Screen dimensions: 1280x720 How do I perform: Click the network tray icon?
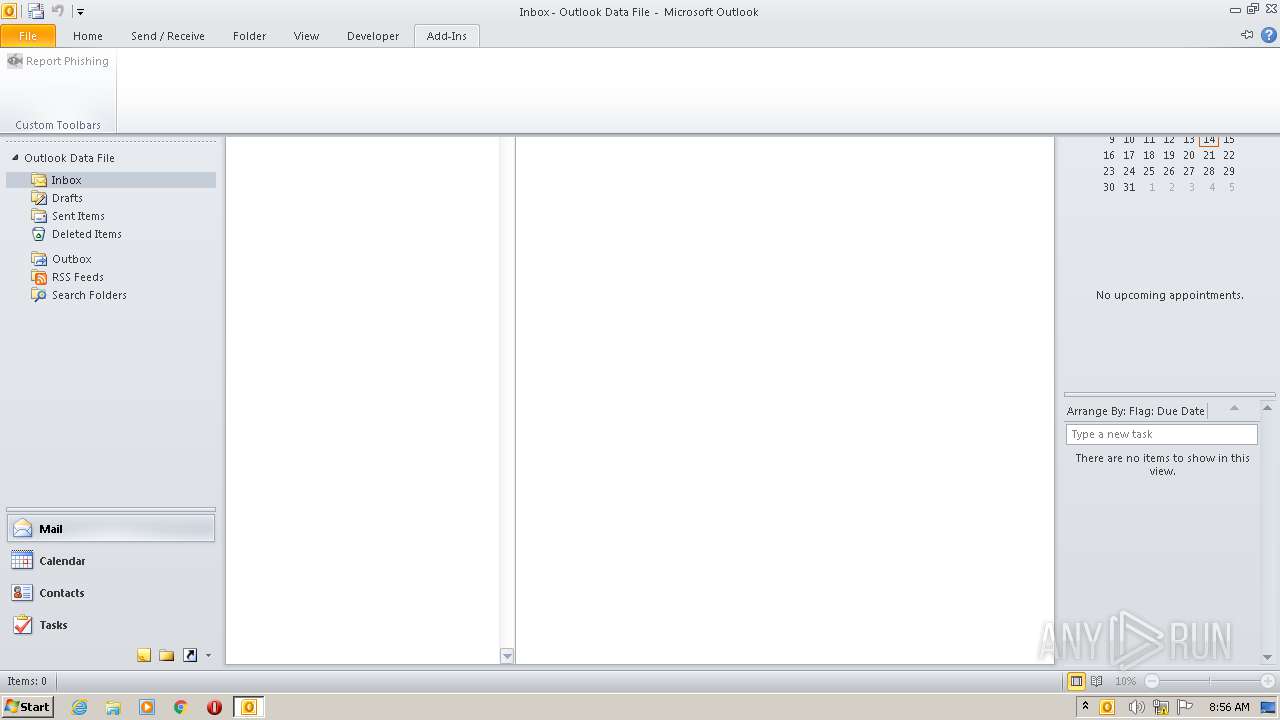[x=1161, y=707]
